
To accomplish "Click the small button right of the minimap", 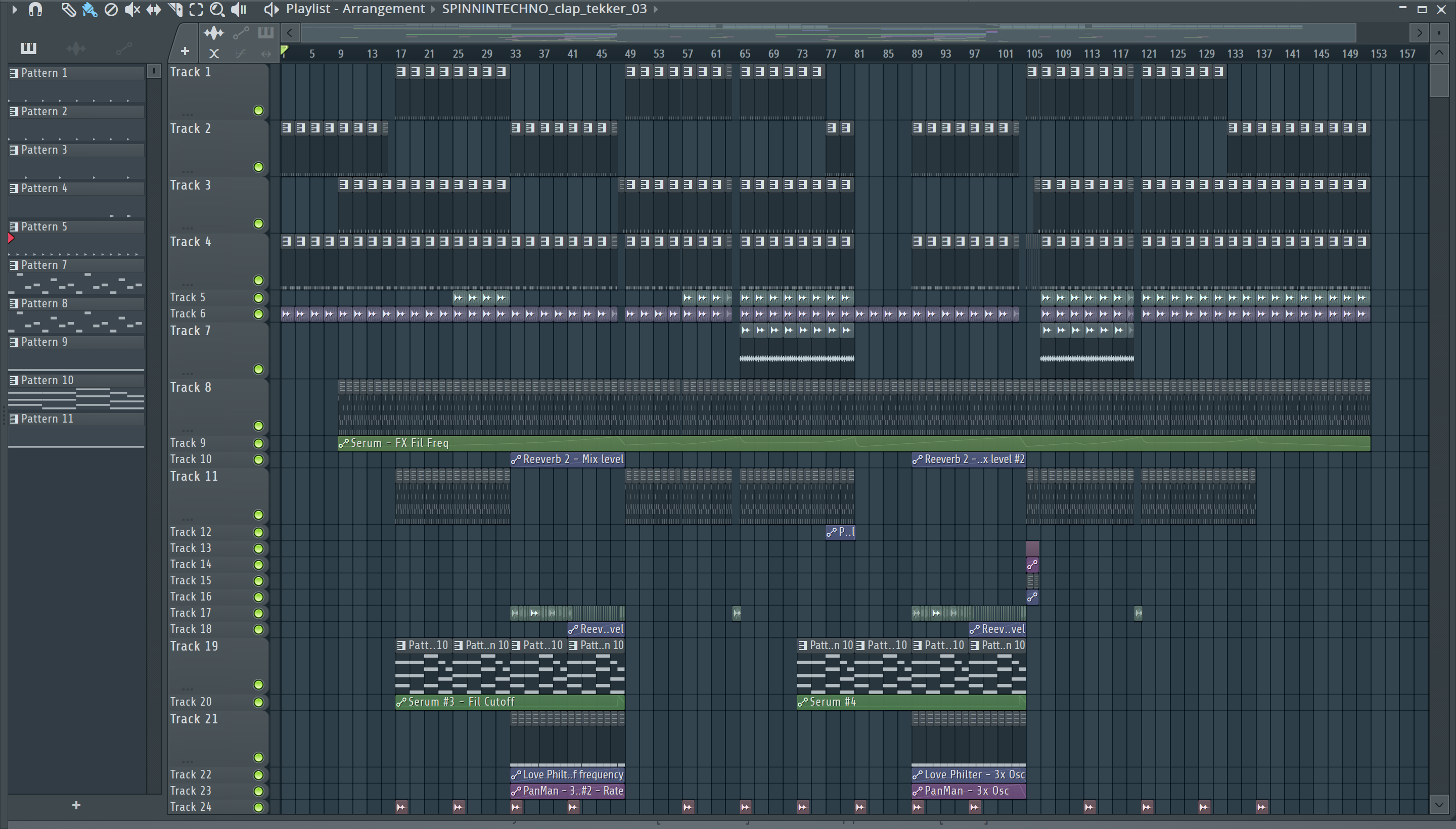I will click(x=1439, y=33).
